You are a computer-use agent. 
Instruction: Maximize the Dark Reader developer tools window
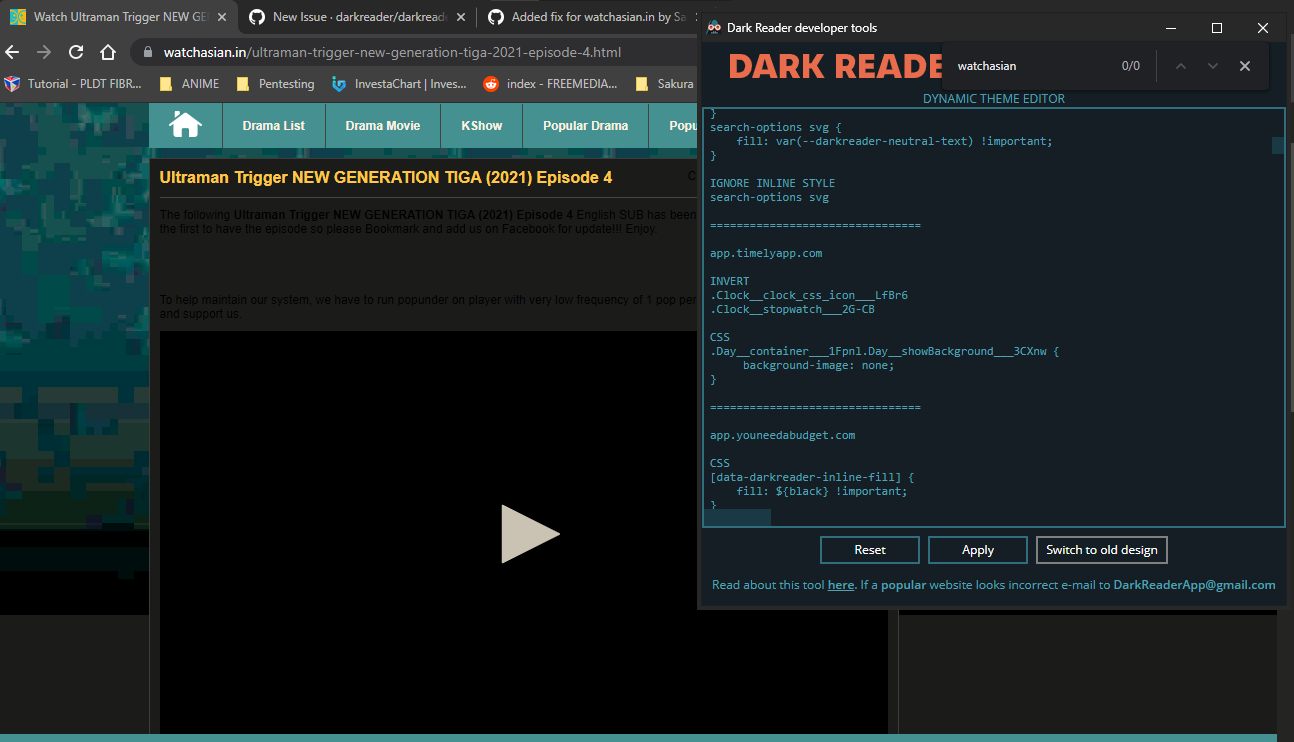tap(1217, 28)
